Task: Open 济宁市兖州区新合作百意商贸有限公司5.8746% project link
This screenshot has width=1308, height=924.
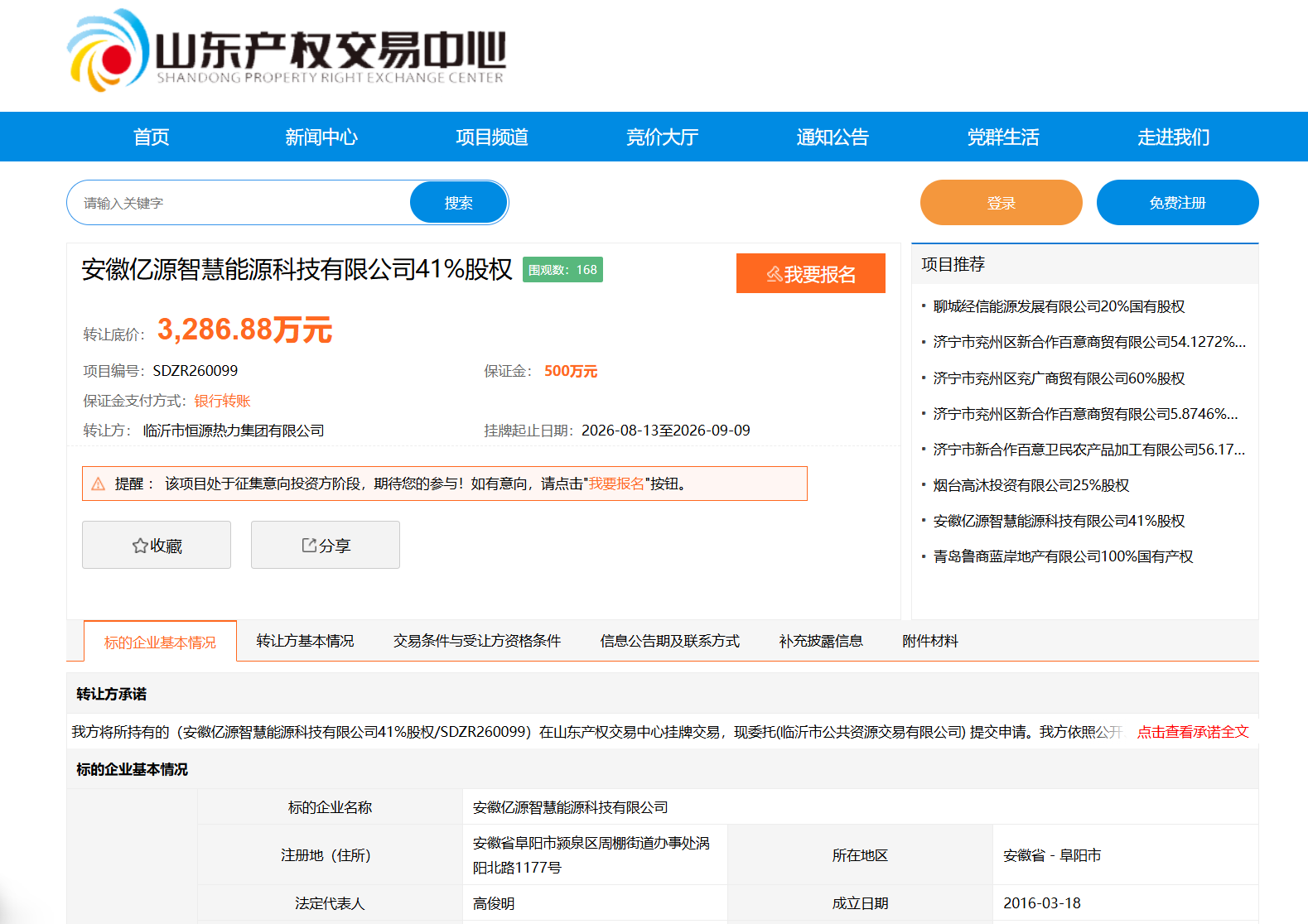Action: 1086,414
